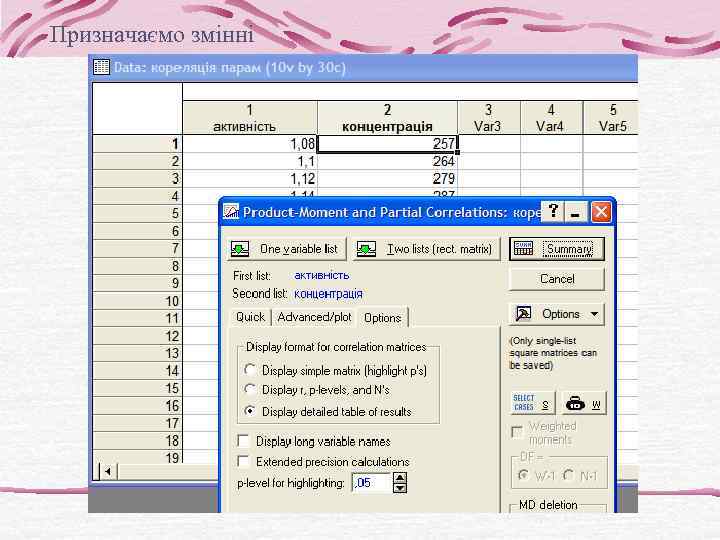
Task: Select row header 5 in data sheet
Action: [x=138, y=214]
